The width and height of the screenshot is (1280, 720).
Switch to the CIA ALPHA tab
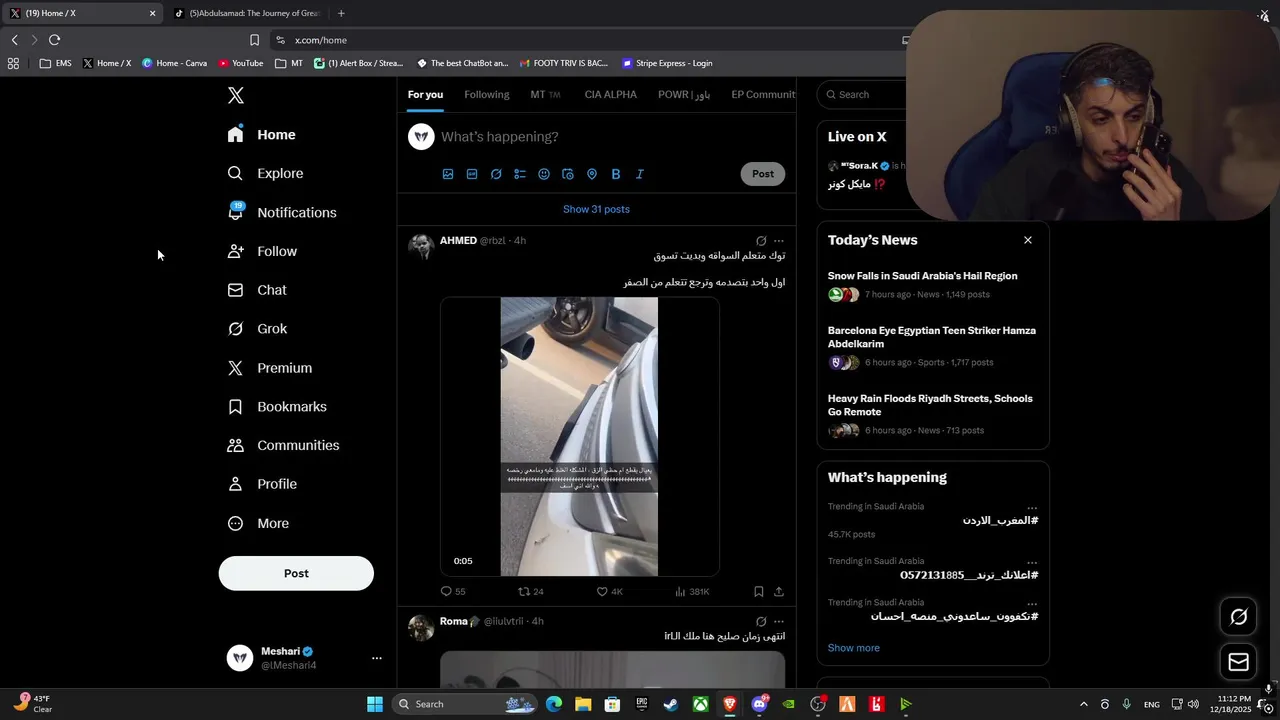pos(610,95)
